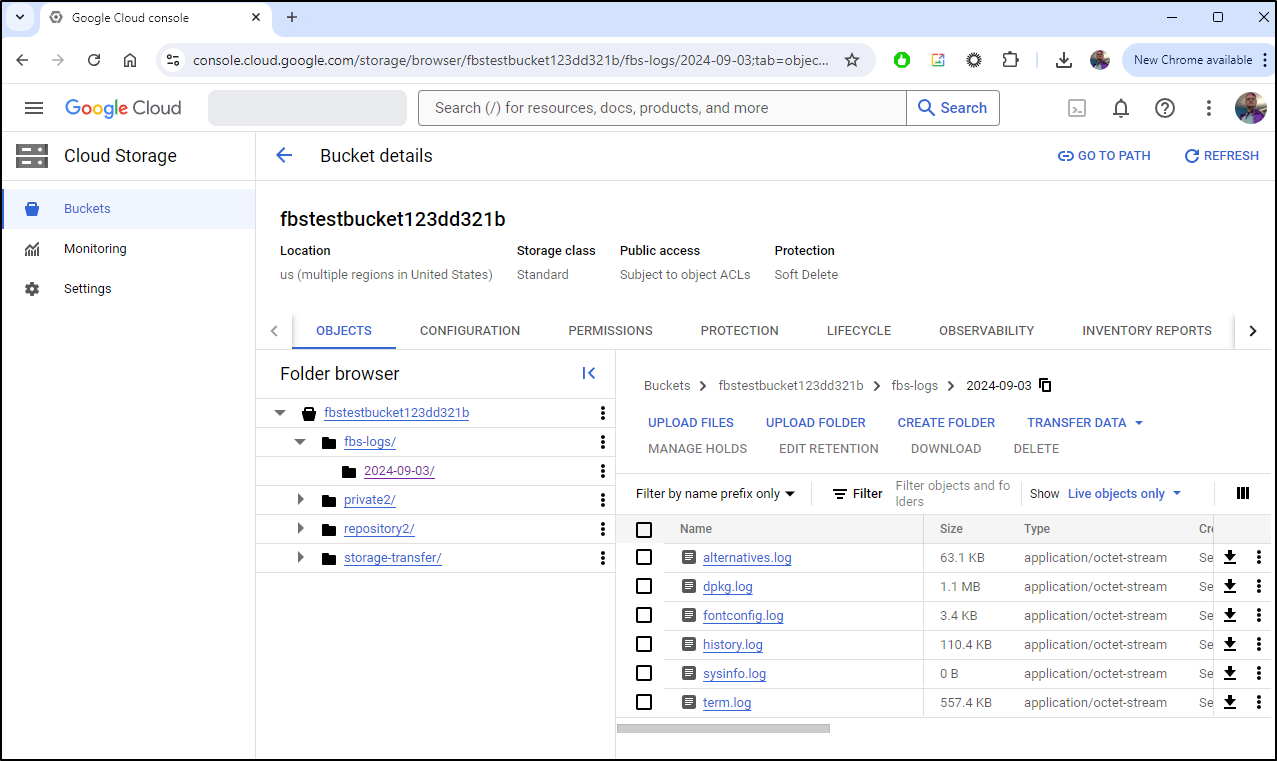Collapse the Folder browser panel
This screenshot has width=1277, height=761.
pos(589,373)
